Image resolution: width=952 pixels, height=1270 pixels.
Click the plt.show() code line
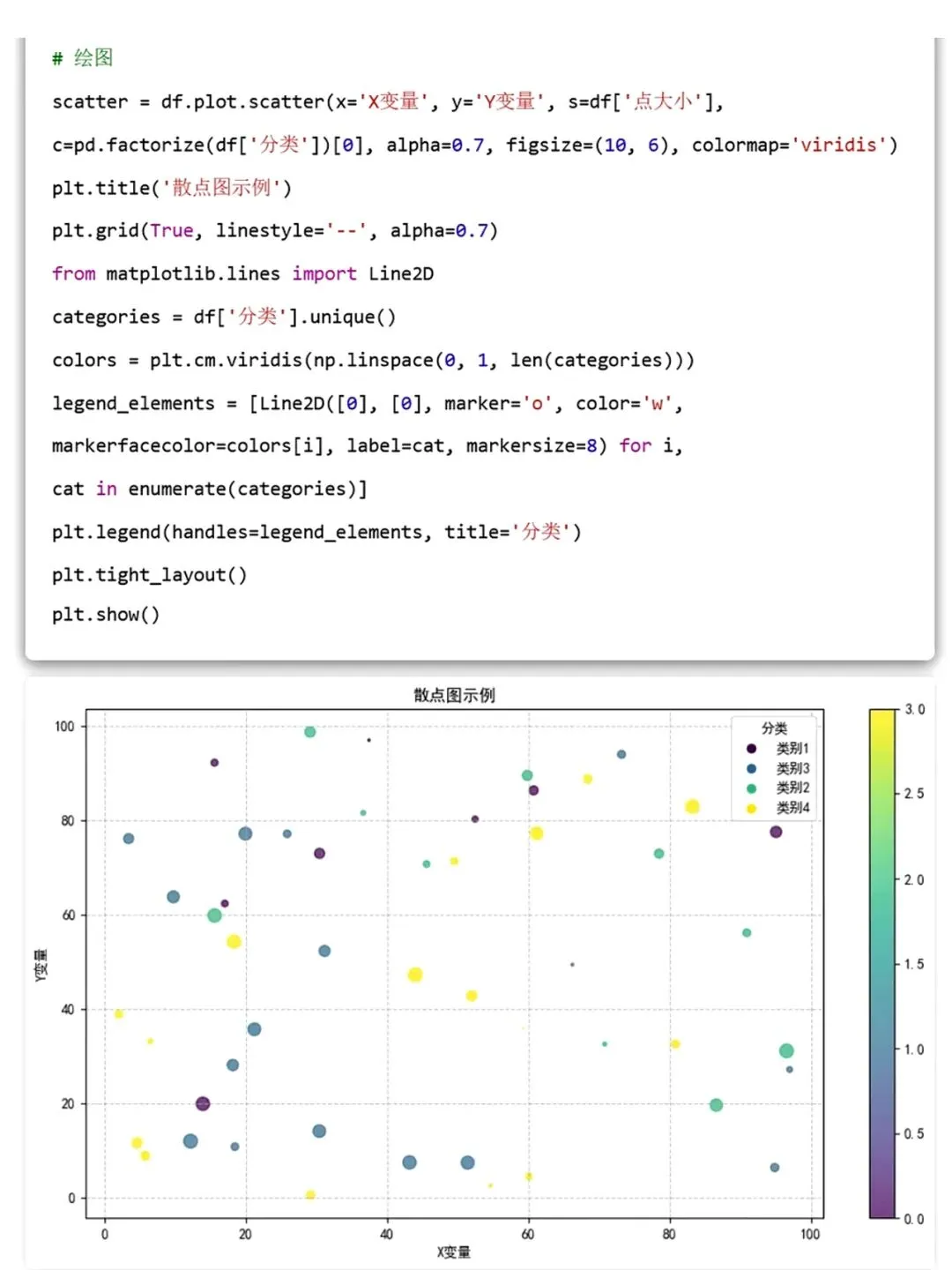(x=106, y=615)
